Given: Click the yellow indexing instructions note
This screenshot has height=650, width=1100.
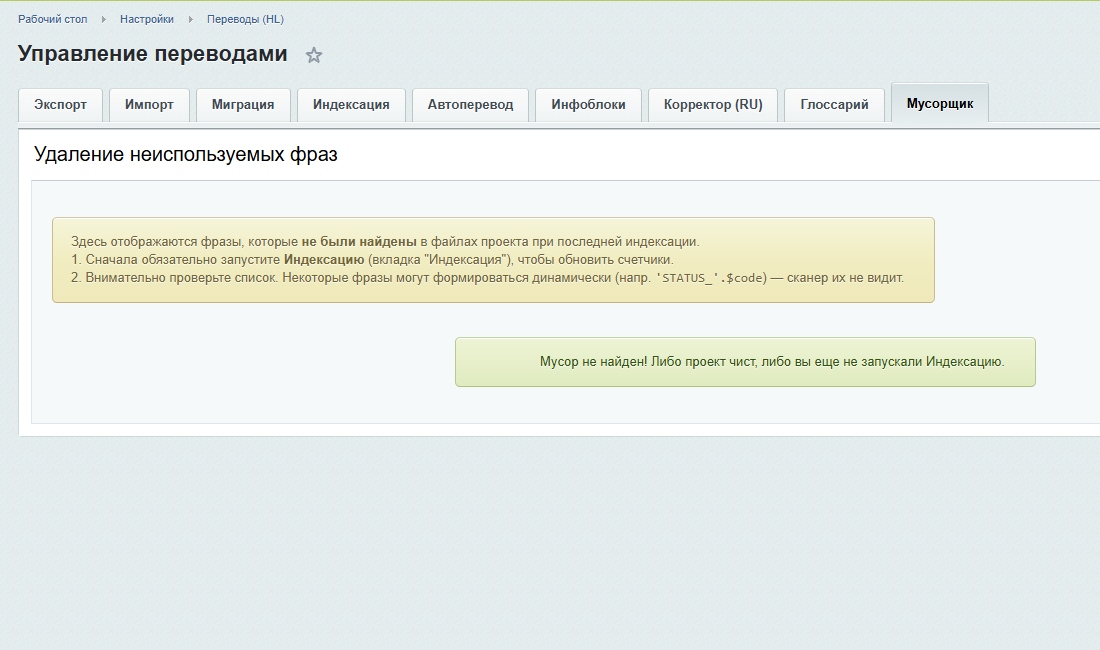Looking at the screenshot, I should (493, 260).
